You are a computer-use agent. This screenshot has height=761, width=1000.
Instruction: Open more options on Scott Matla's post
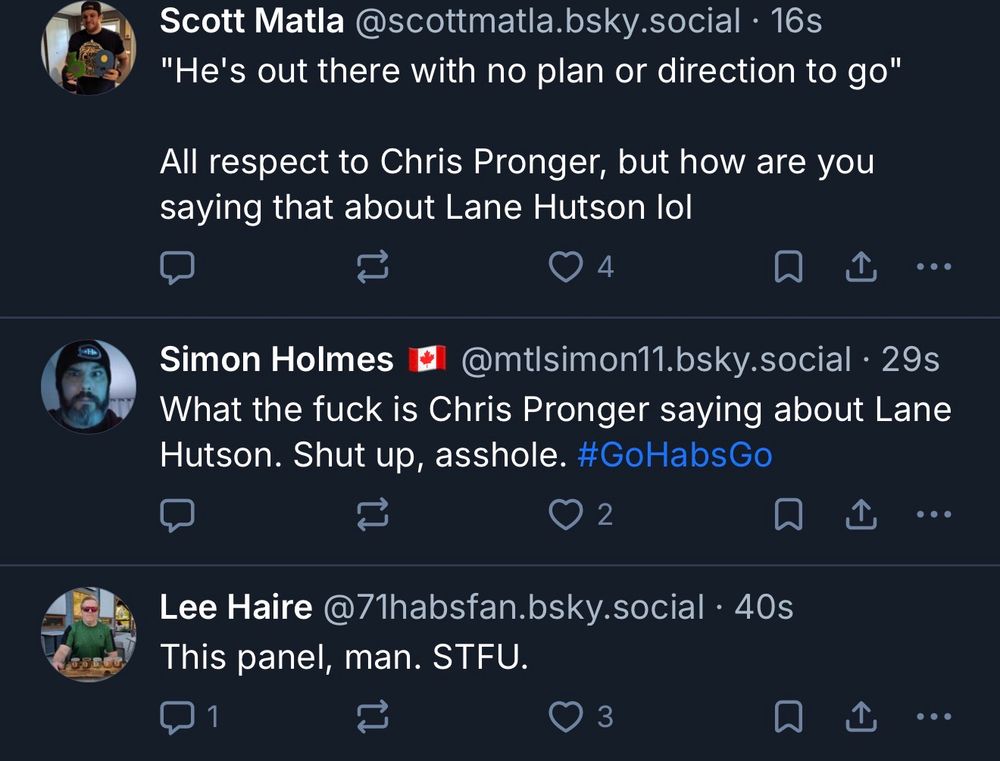[934, 266]
